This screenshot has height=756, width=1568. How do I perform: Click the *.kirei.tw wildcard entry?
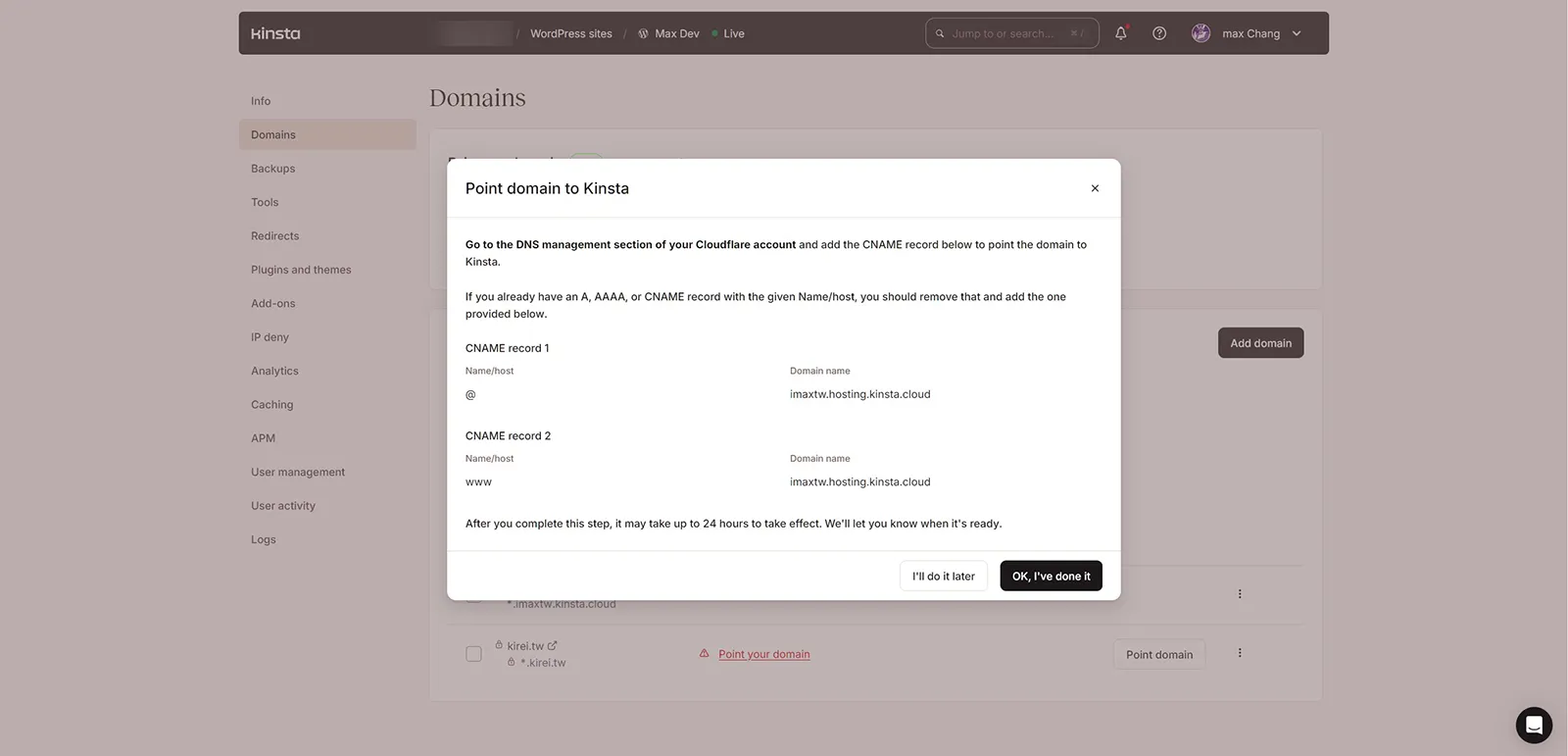(543, 663)
